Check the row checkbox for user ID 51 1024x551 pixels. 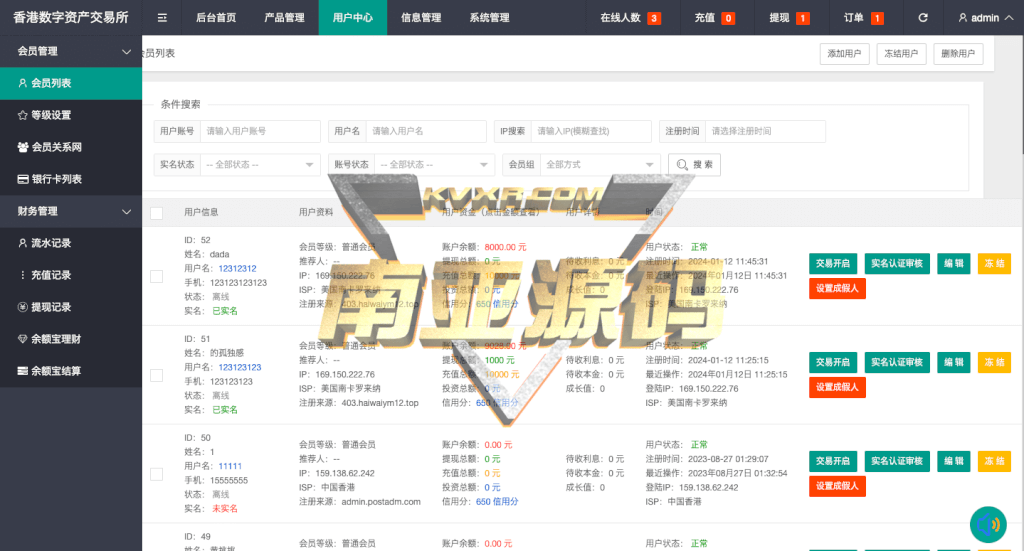click(x=157, y=375)
